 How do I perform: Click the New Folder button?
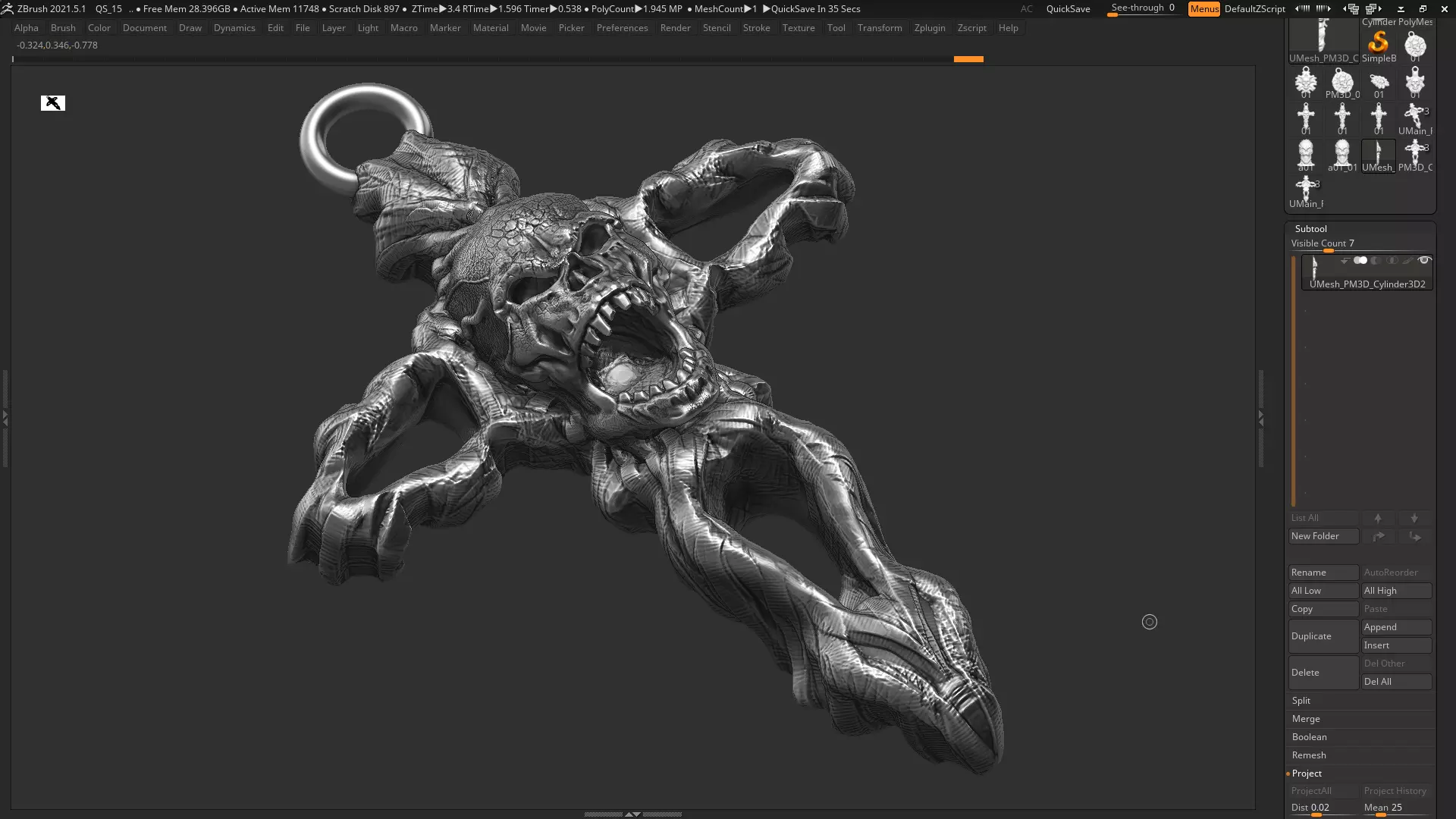pyautogui.click(x=1323, y=536)
